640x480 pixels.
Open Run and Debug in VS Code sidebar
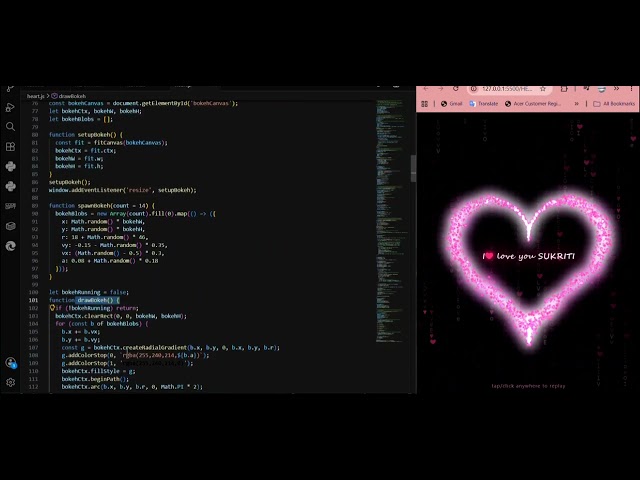coord(10,107)
